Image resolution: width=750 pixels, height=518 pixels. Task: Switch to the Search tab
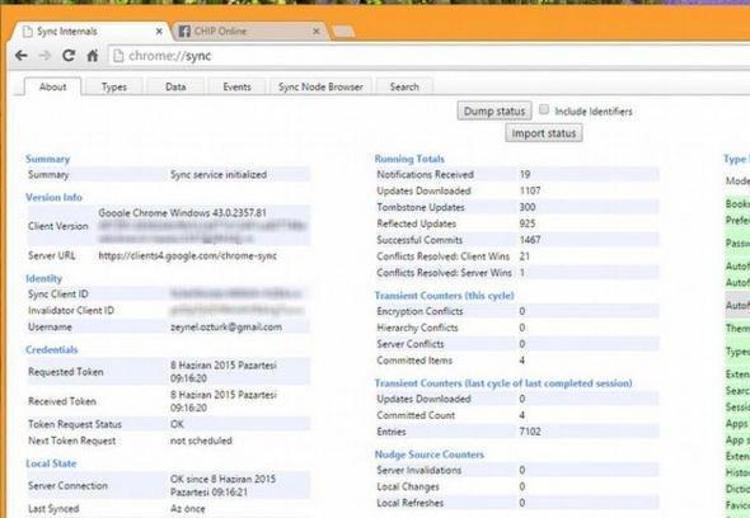404,87
